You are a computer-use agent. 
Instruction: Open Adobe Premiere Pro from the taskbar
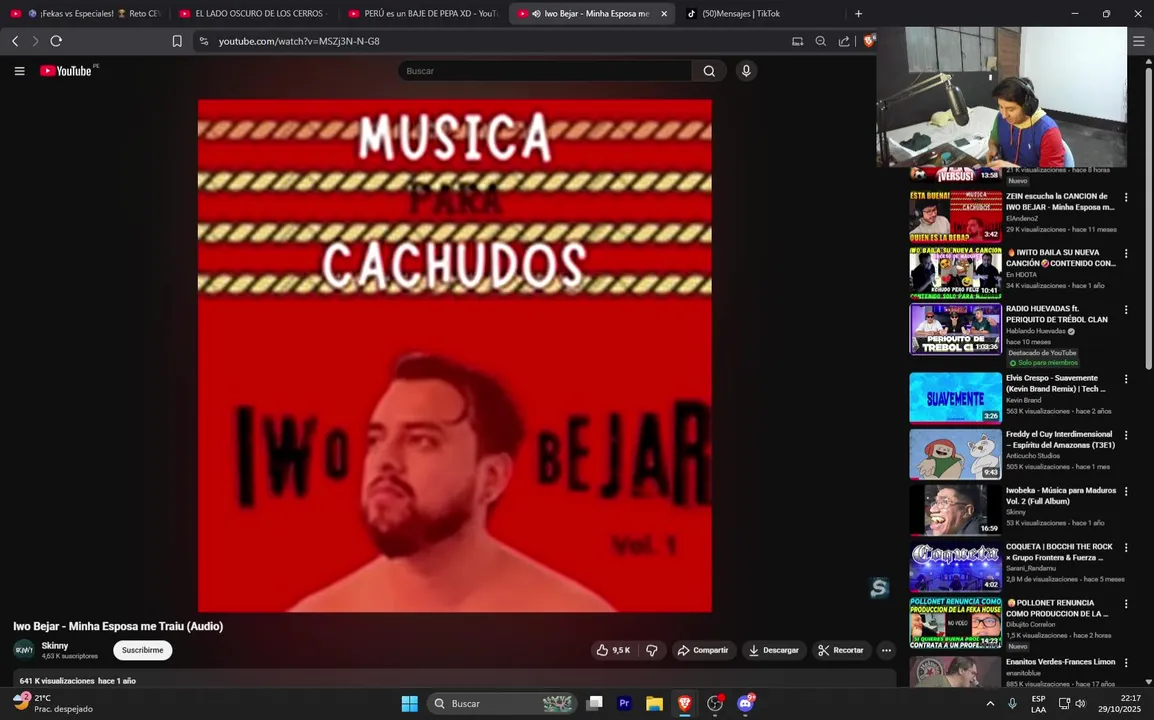point(624,703)
